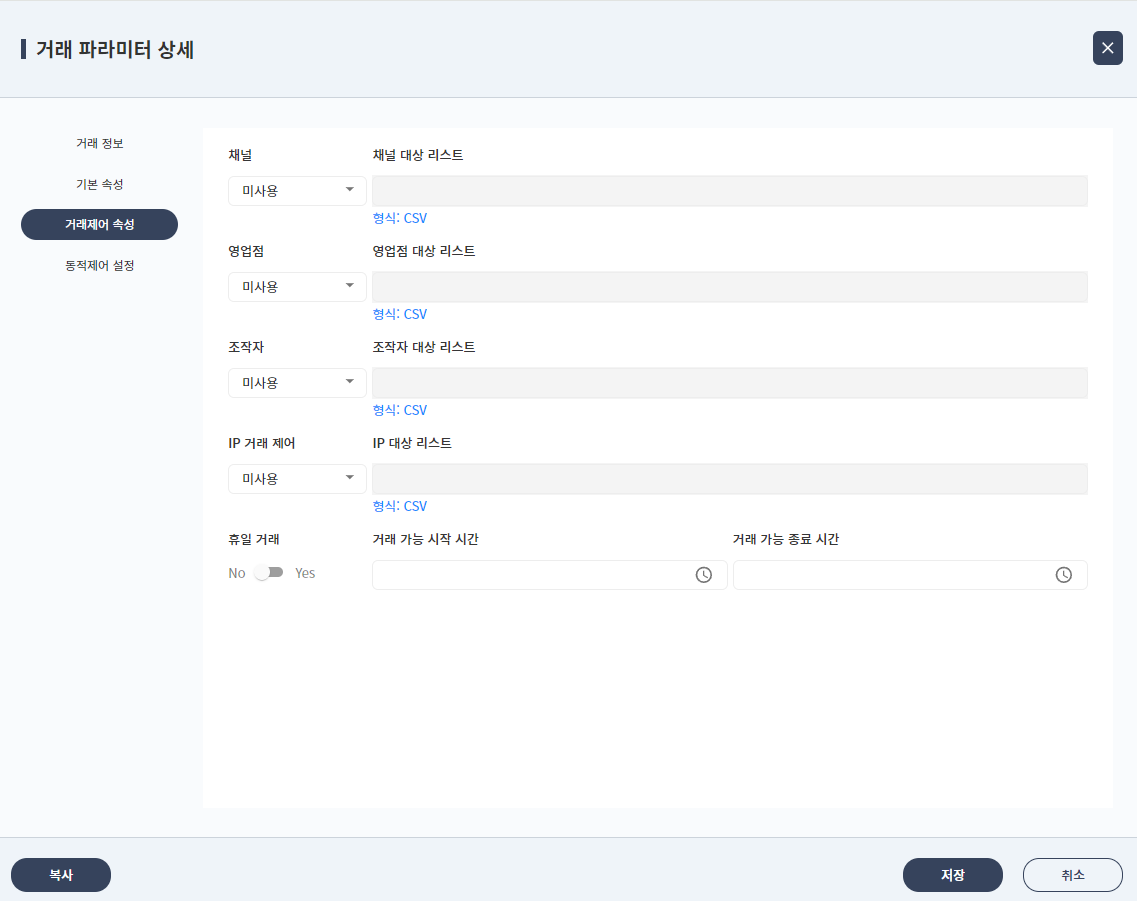Image resolution: width=1137 pixels, height=901 pixels.
Task: Select the 거래제어 속성 tab
Action: [x=99, y=224]
